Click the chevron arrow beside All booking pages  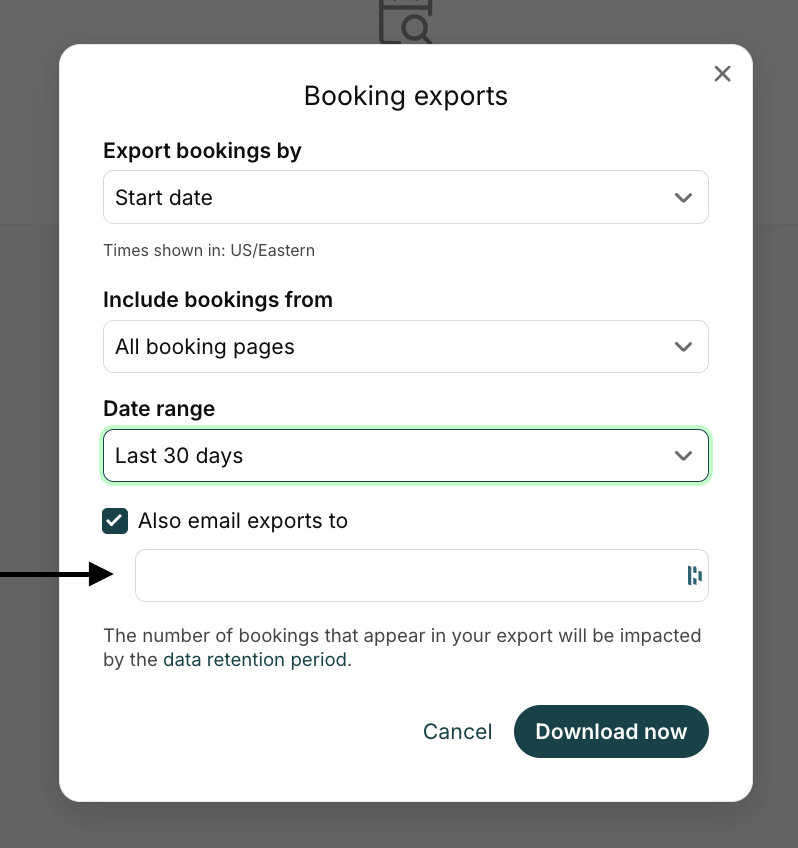tap(683, 347)
